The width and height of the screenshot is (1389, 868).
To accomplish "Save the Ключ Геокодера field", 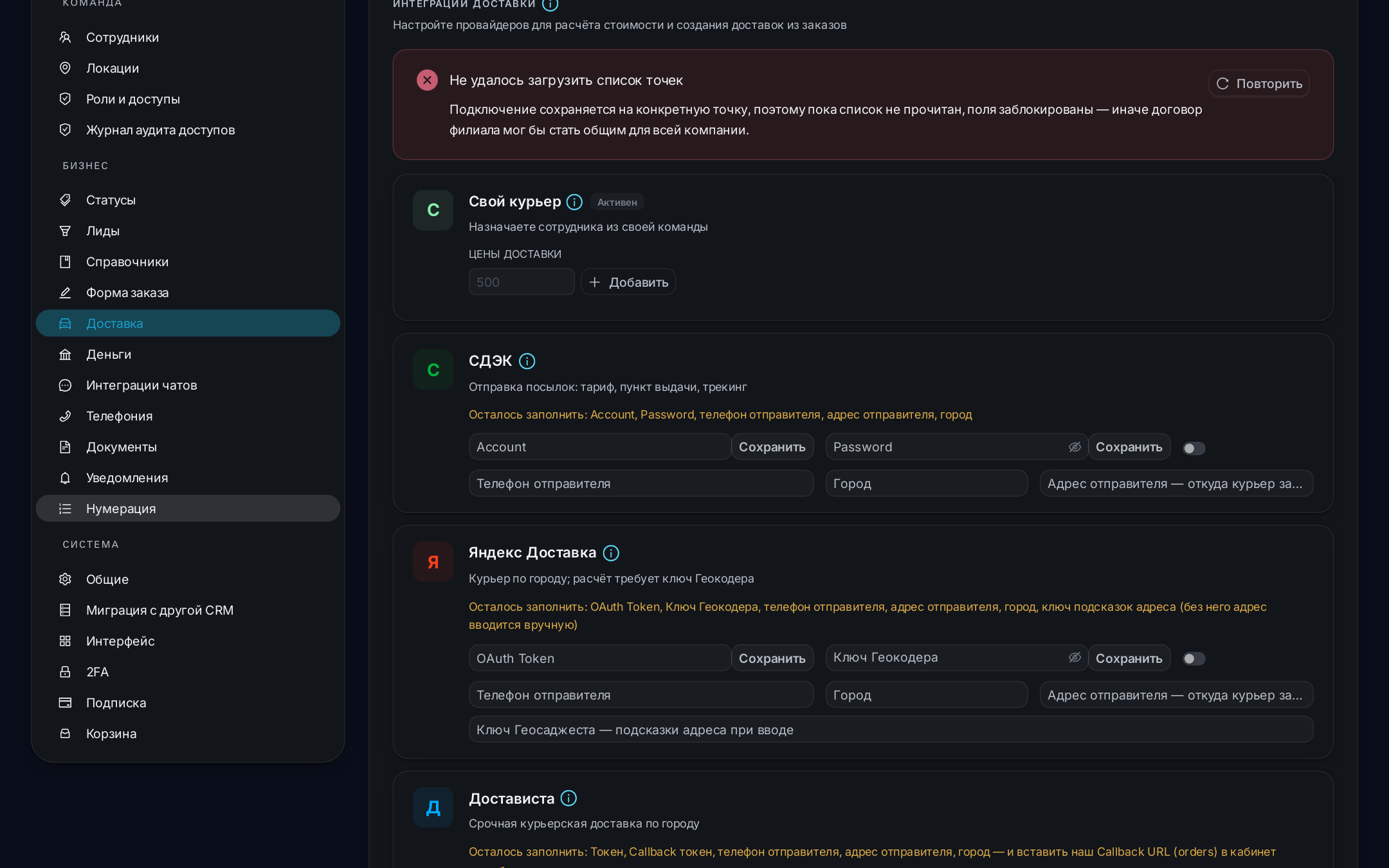I will pos(1129,658).
